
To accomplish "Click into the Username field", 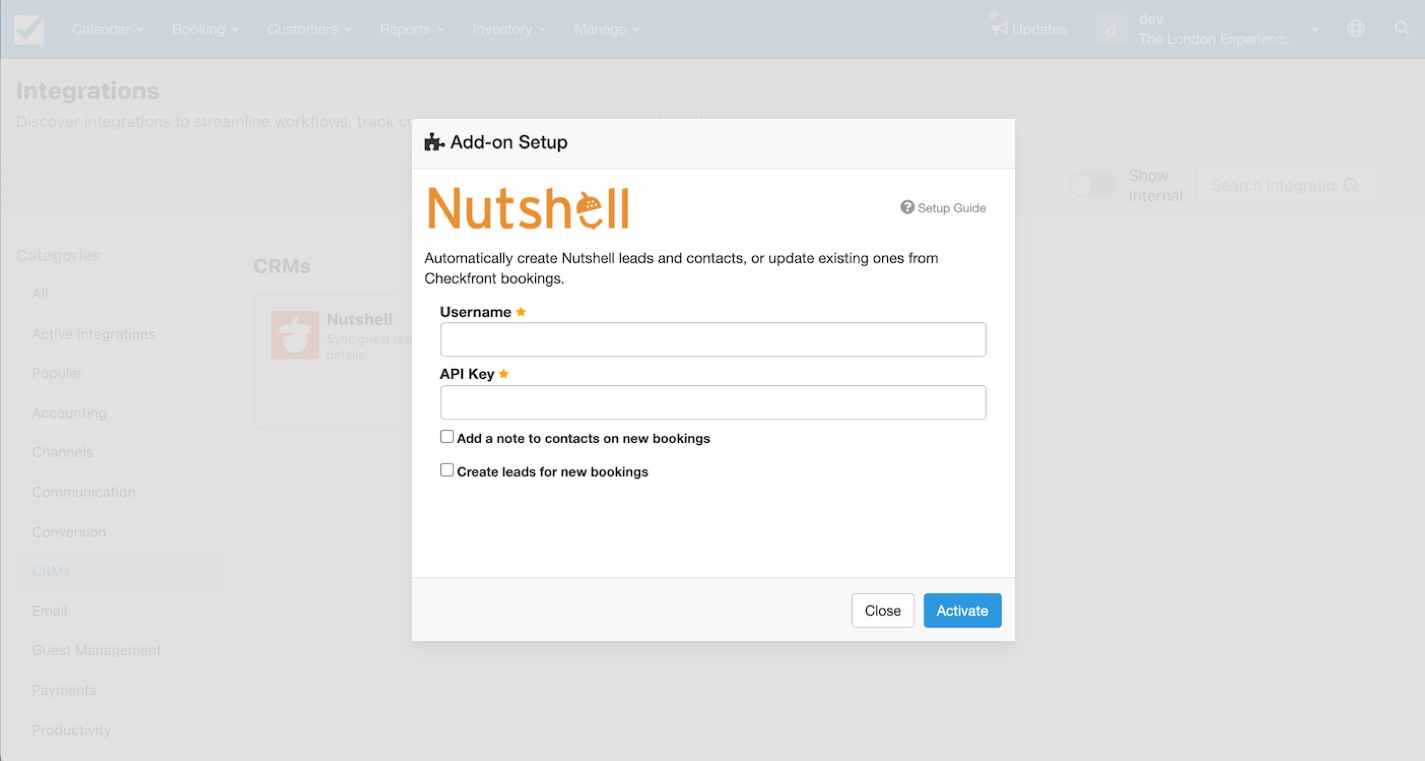I will pyautogui.click(x=713, y=339).
